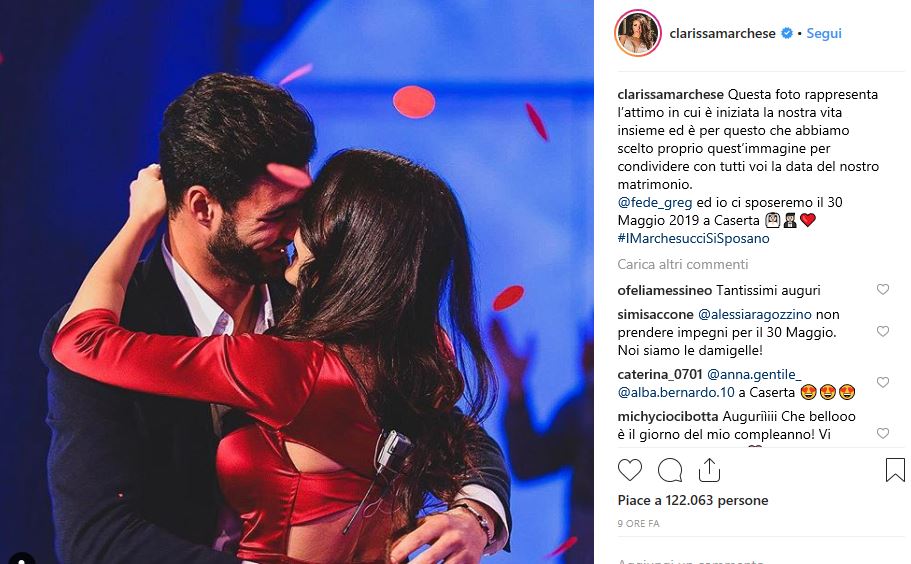Like caterina_0701's comment heart

[x=883, y=382]
